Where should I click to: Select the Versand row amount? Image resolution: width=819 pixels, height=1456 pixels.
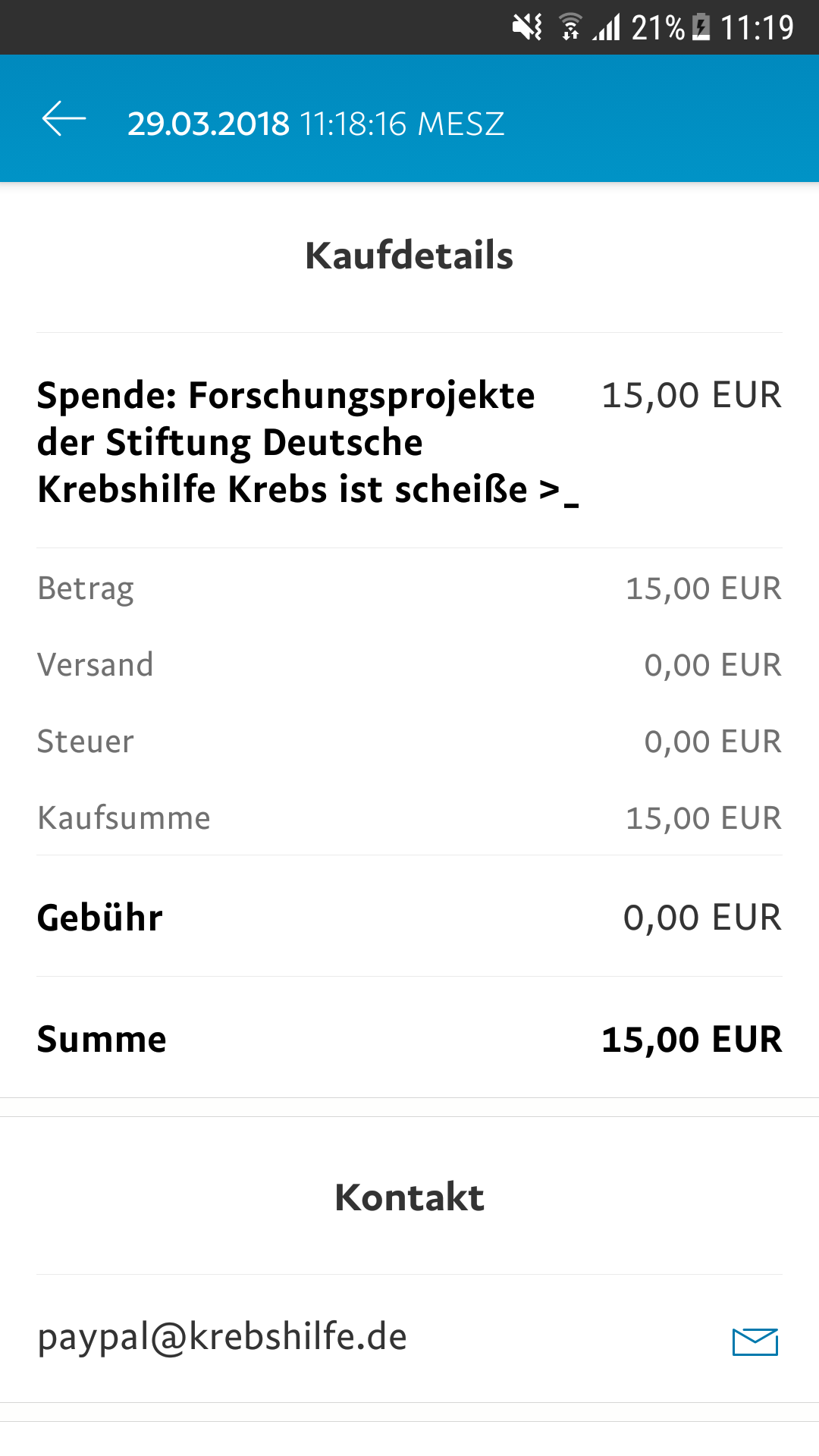[713, 665]
